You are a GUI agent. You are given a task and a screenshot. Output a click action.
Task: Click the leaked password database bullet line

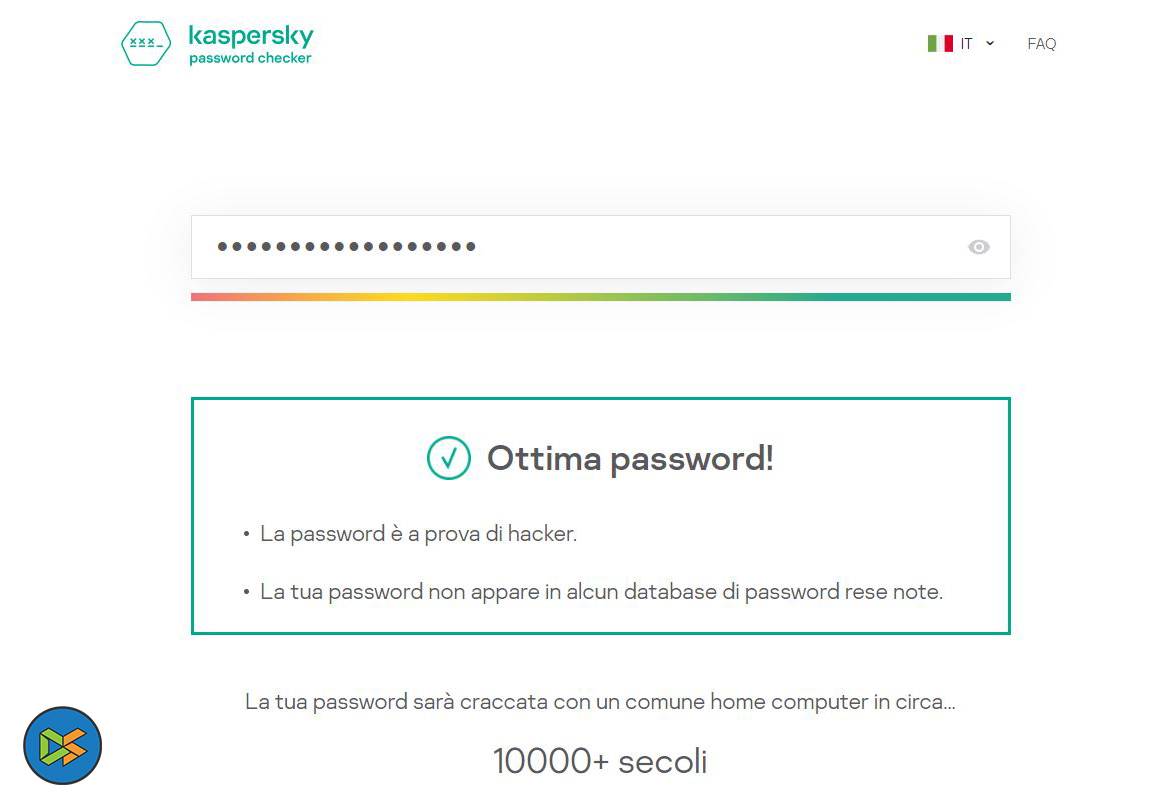tap(601, 592)
